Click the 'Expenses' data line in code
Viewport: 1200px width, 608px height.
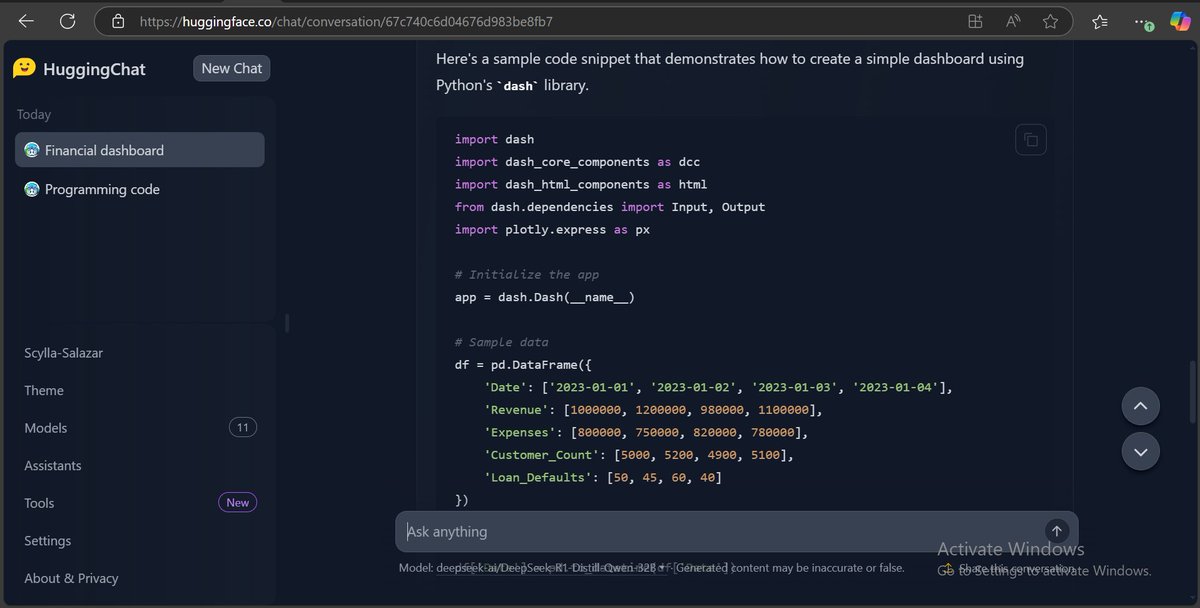coord(646,432)
